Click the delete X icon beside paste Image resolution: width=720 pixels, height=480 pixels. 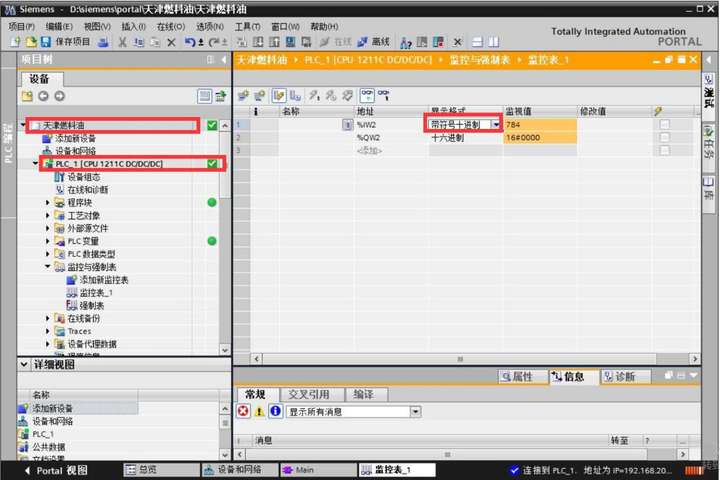(171, 42)
